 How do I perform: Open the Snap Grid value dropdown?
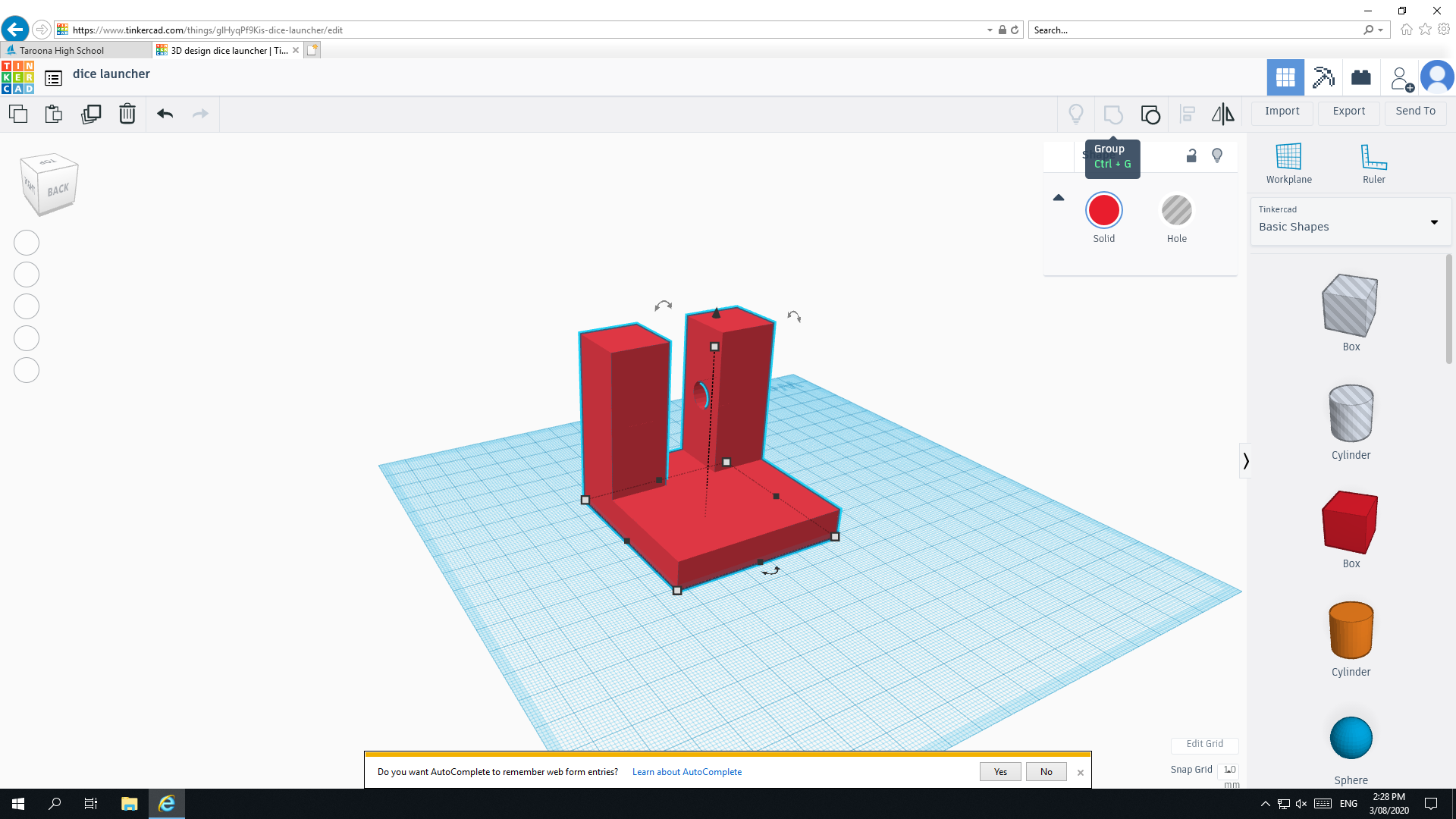coord(1229,770)
